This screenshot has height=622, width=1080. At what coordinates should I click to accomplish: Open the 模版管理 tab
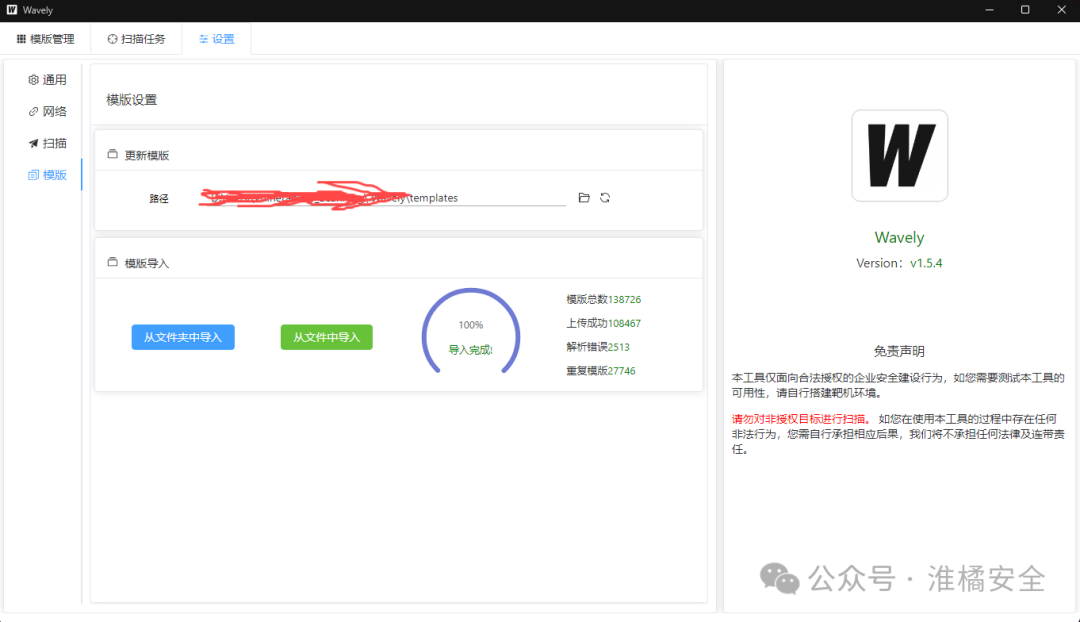point(45,39)
